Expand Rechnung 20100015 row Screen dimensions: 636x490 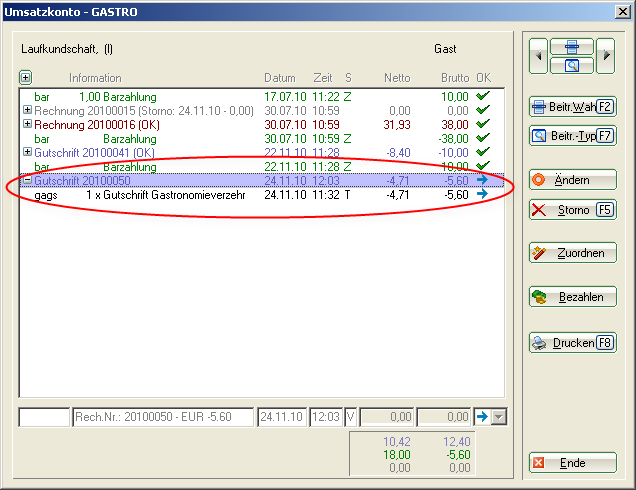[27, 110]
